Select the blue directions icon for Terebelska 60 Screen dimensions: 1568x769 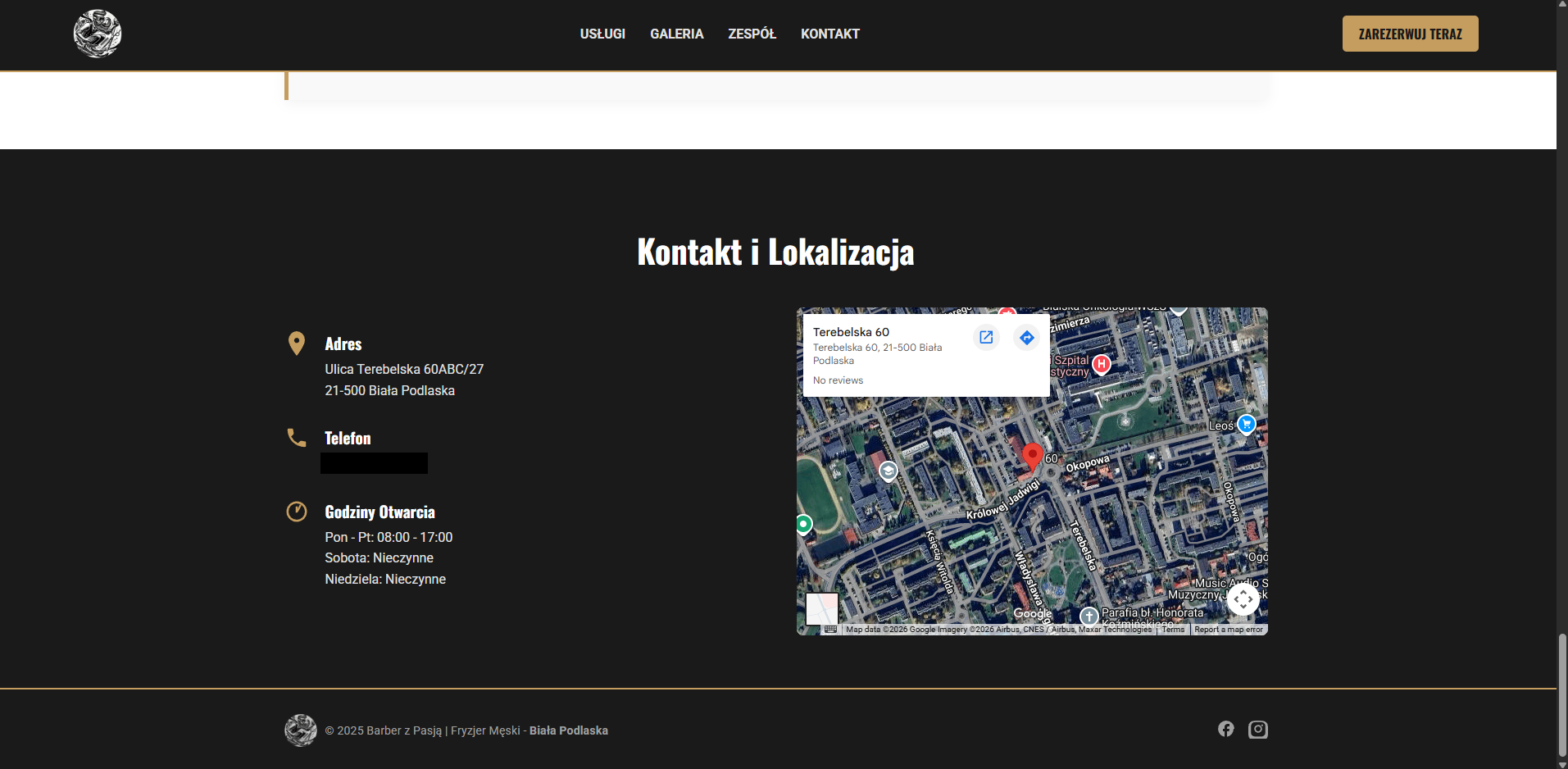pyautogui.click(x=1026, y=337)
